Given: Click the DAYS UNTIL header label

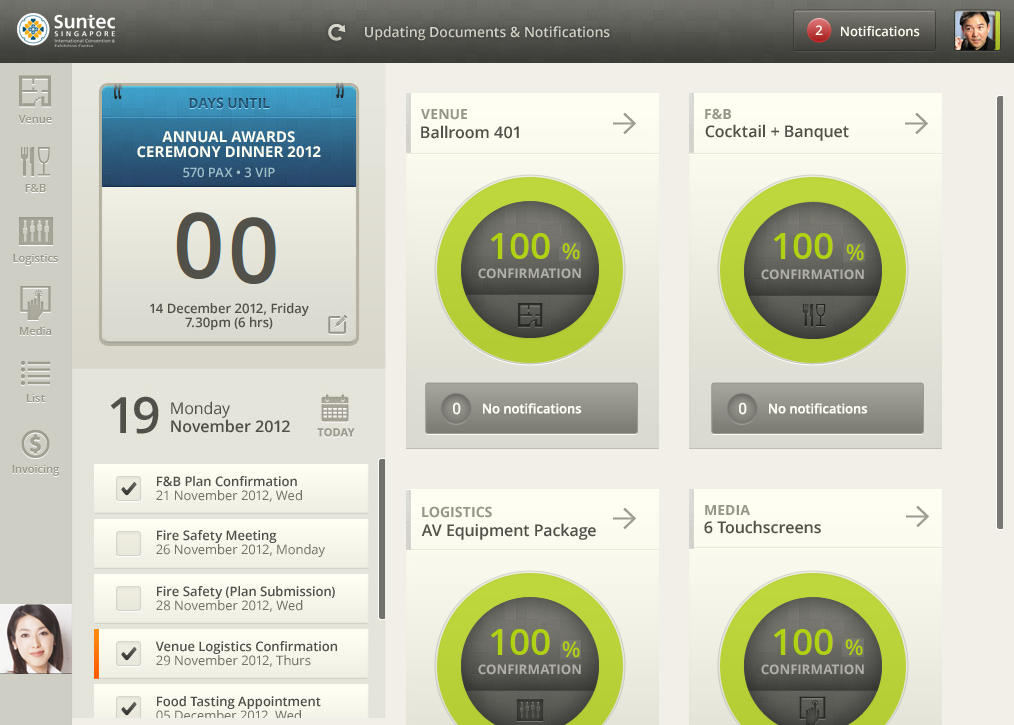Looking at the screenshot, I should coord(229,103).
